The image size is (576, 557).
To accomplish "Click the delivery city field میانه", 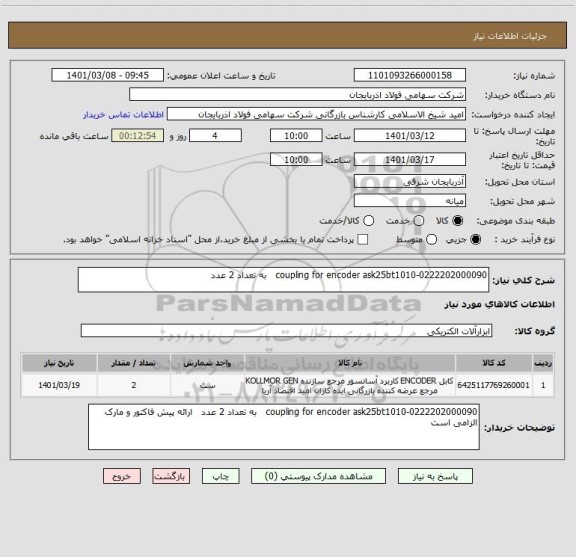I will point(410,201).
